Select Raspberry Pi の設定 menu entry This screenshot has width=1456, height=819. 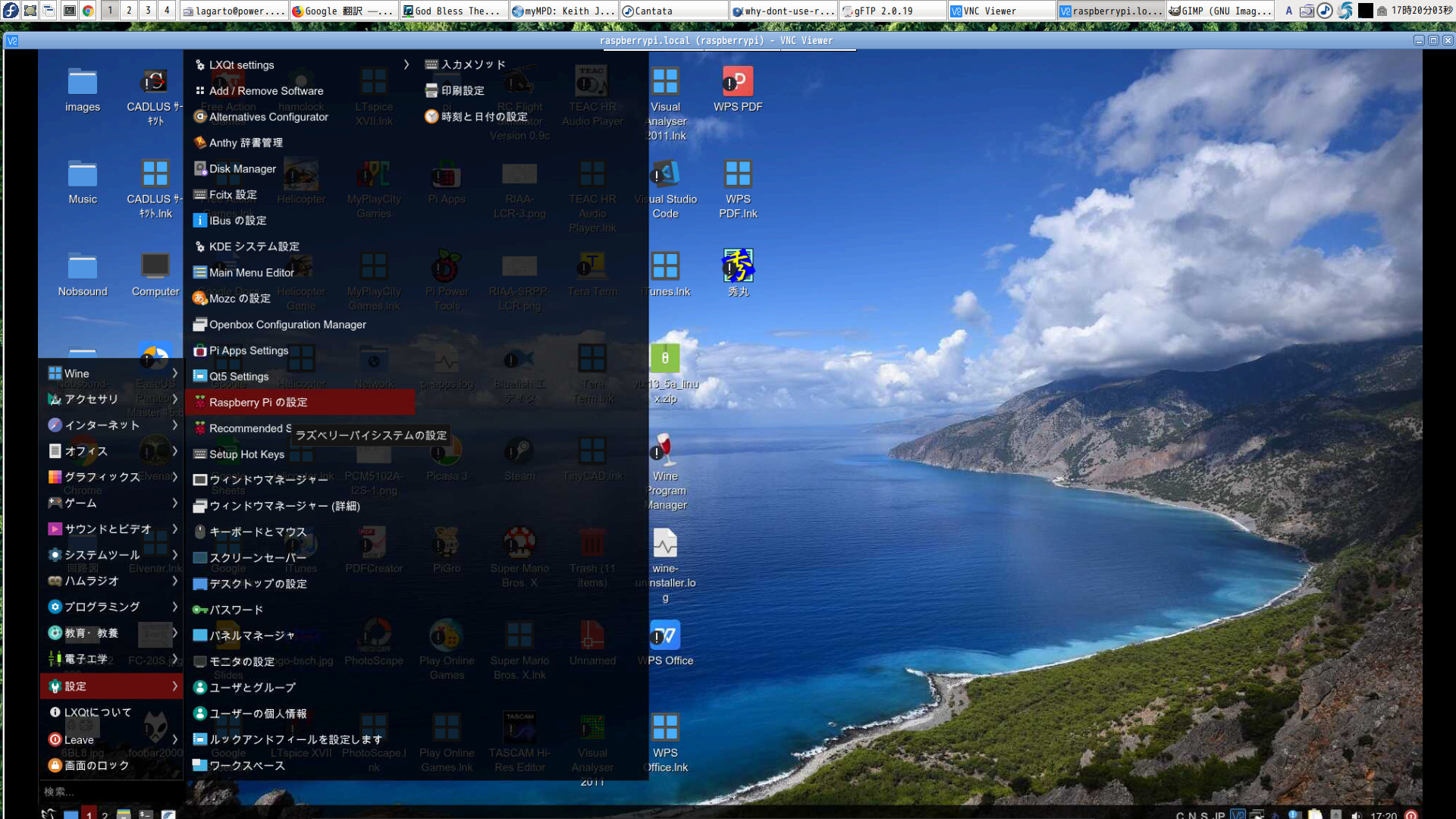pyautogui.click(x=258, y=402)
